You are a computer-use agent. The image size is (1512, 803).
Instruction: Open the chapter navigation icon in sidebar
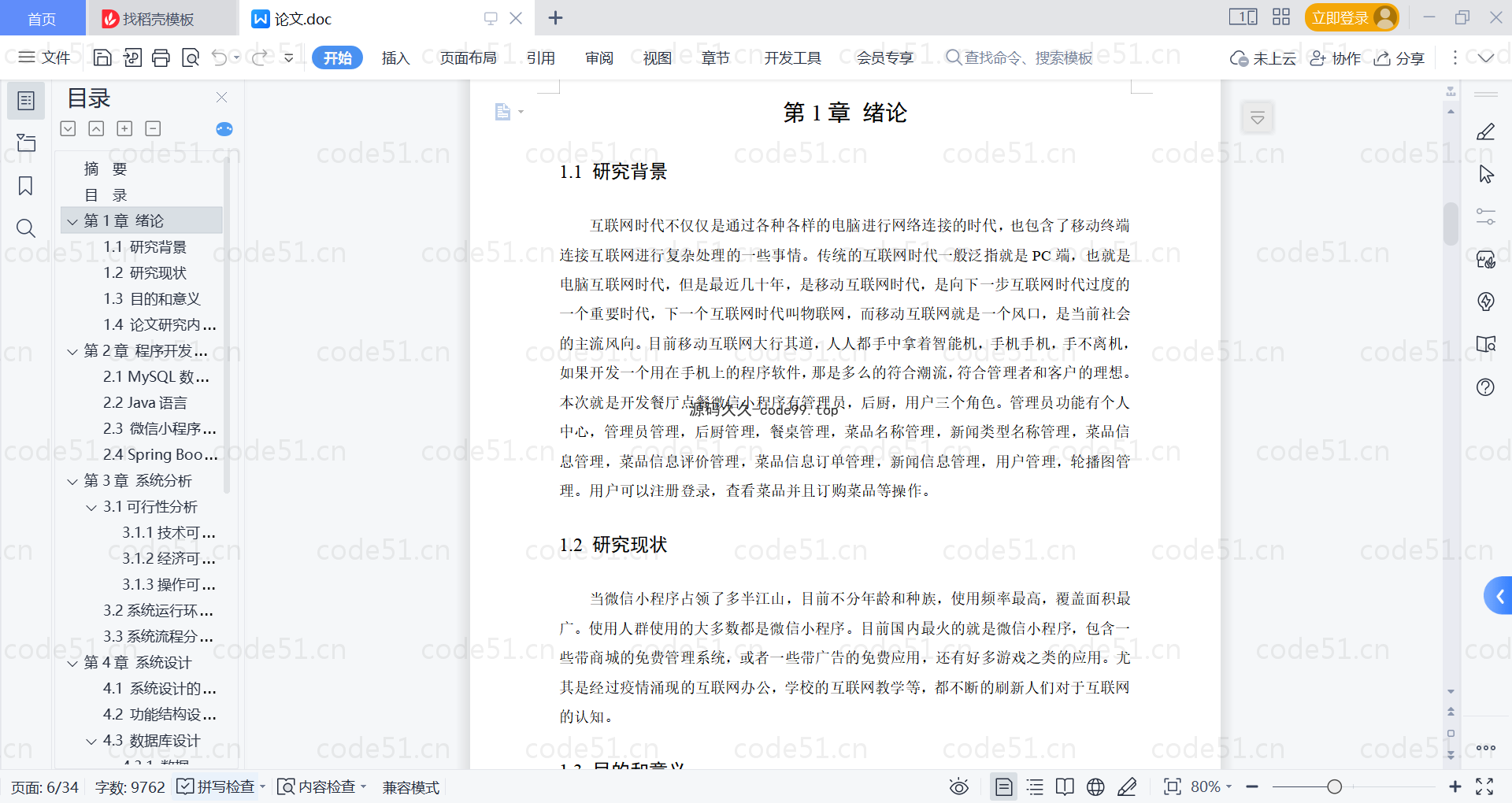tap(26, 142)
